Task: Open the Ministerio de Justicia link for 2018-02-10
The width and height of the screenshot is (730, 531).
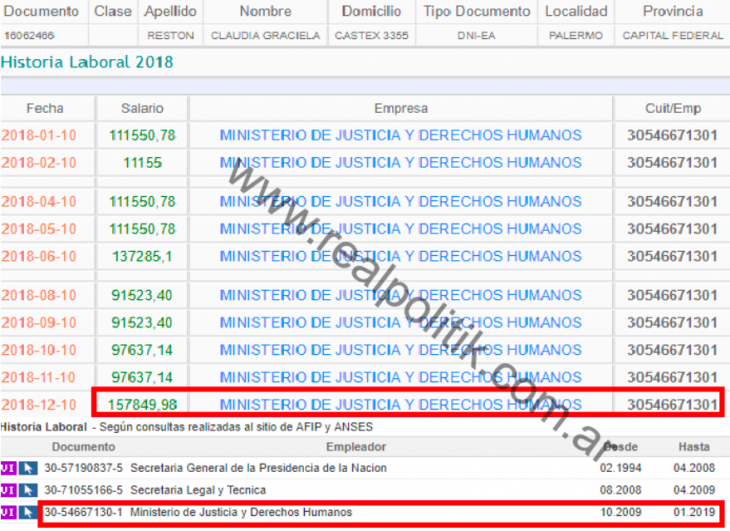Action: [400, 163]
